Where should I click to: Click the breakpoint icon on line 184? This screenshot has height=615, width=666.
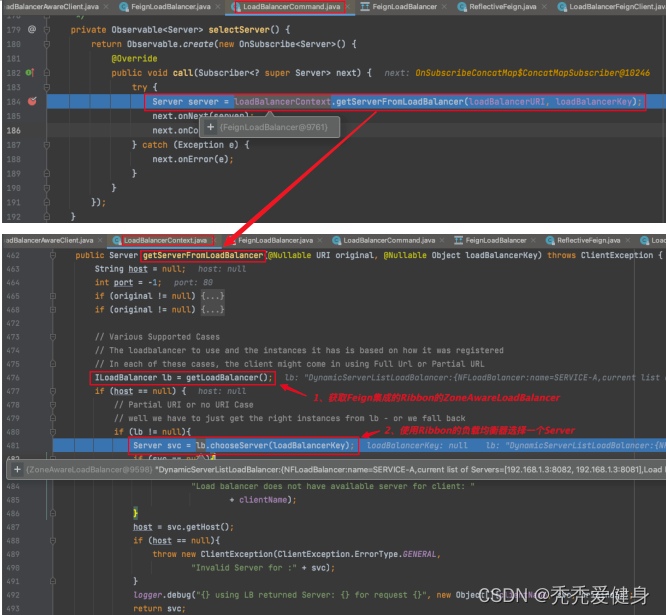(32, 101)
